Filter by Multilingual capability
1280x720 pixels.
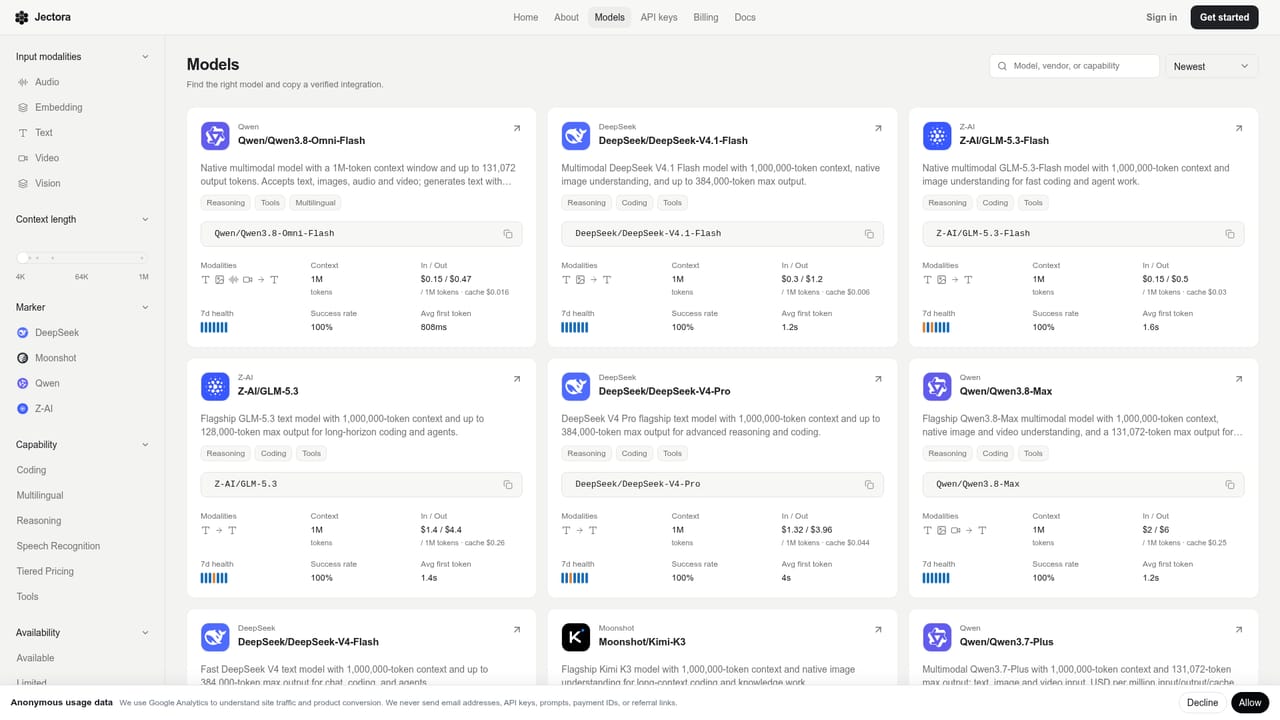point(82,495)
